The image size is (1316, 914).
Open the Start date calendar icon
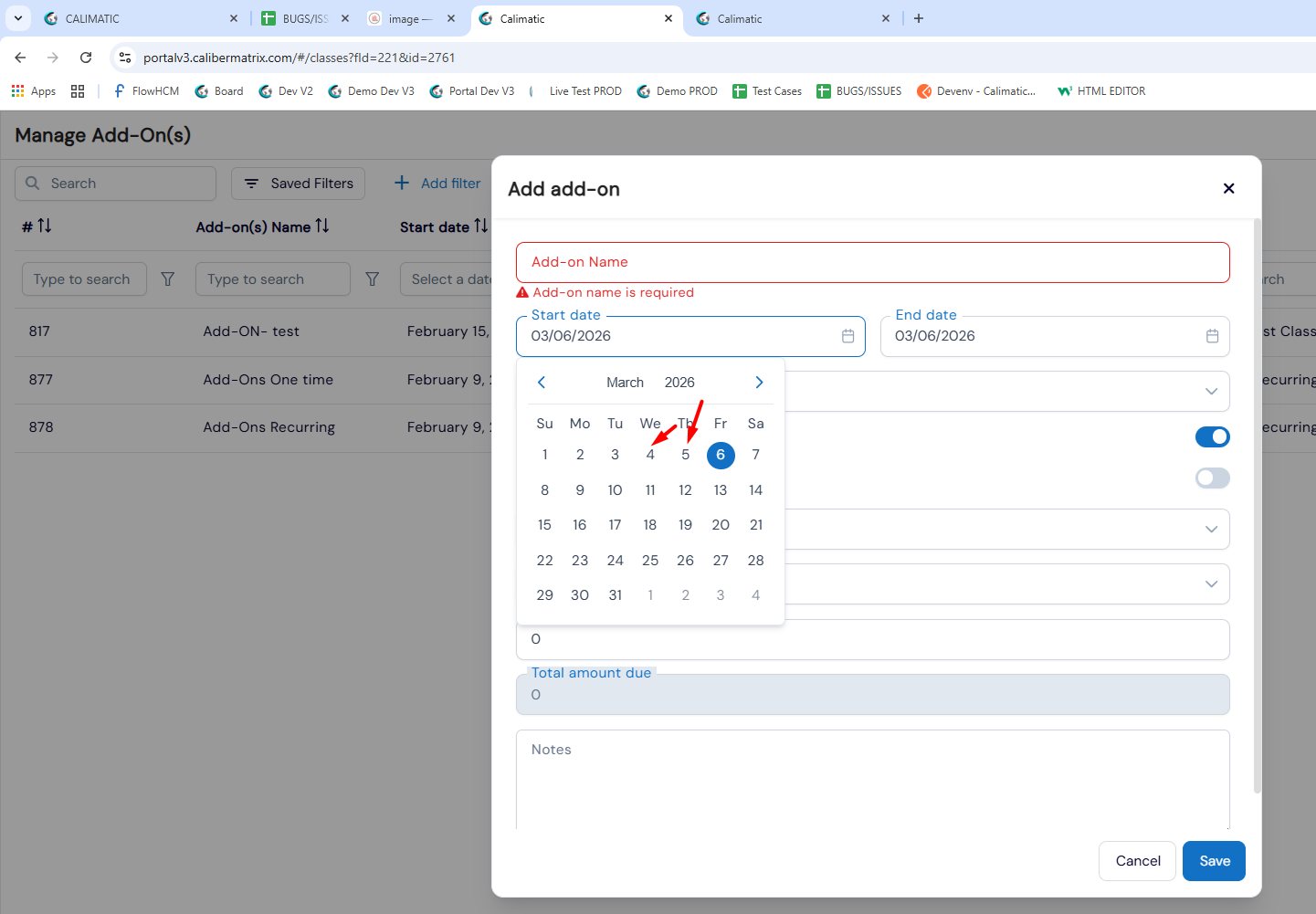[848, 336]
